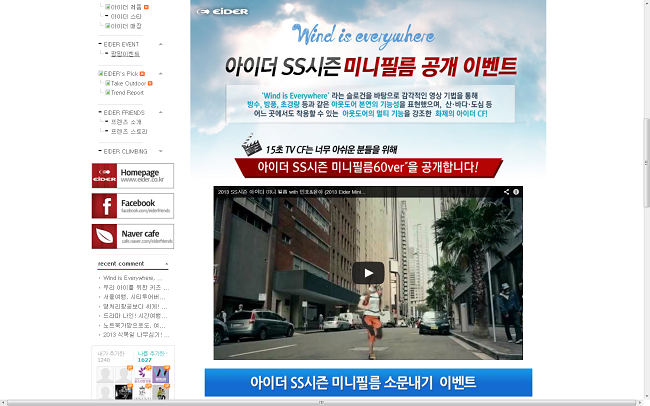
Task: Click the new-post badge beside EIDER's Pick
Action: (x=142, y=74)
